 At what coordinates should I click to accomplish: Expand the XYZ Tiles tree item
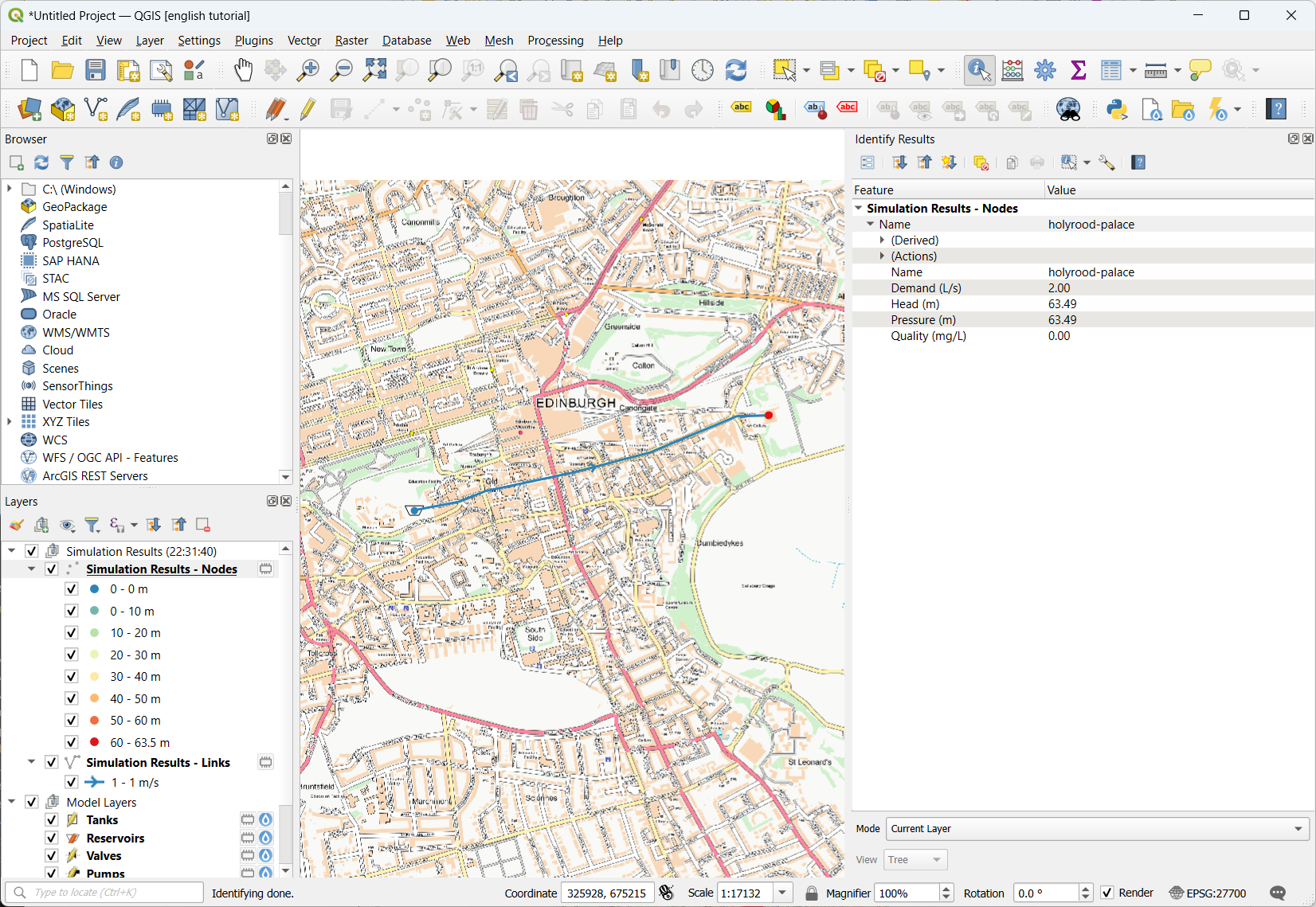(10, 422)
